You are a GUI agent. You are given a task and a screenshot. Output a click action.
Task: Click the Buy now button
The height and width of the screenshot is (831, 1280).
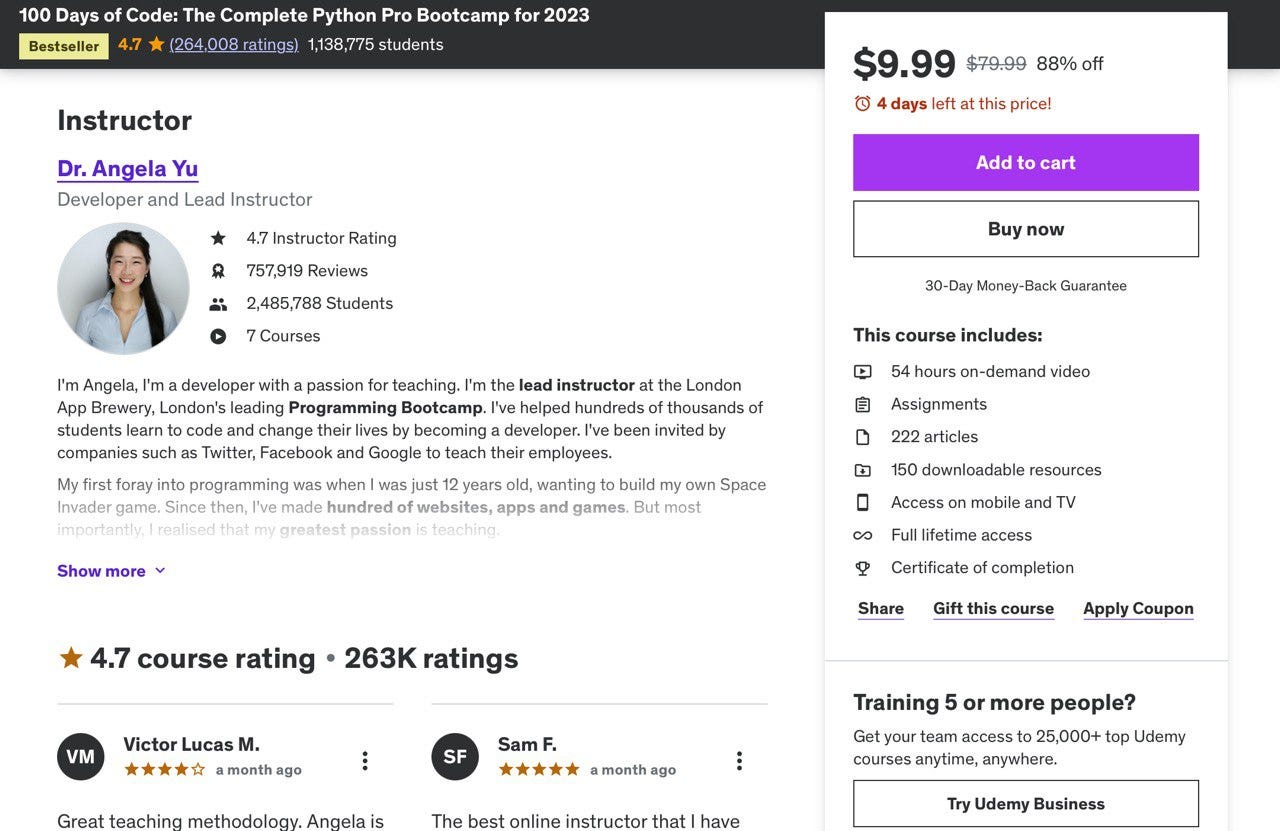(x=1025, y=228)
